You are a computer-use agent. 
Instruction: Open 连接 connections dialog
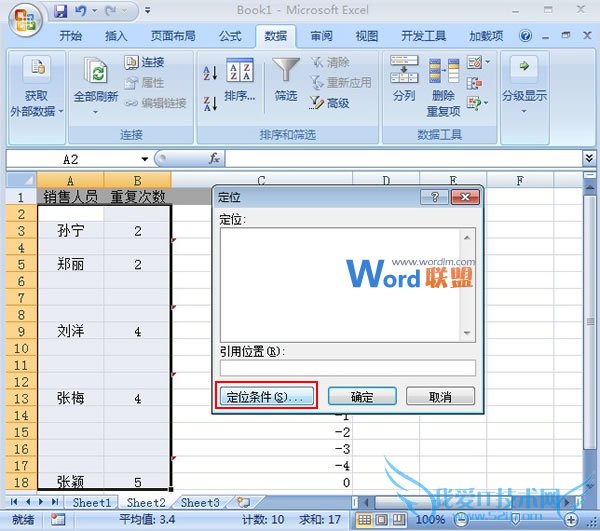(x=145, y=62)
